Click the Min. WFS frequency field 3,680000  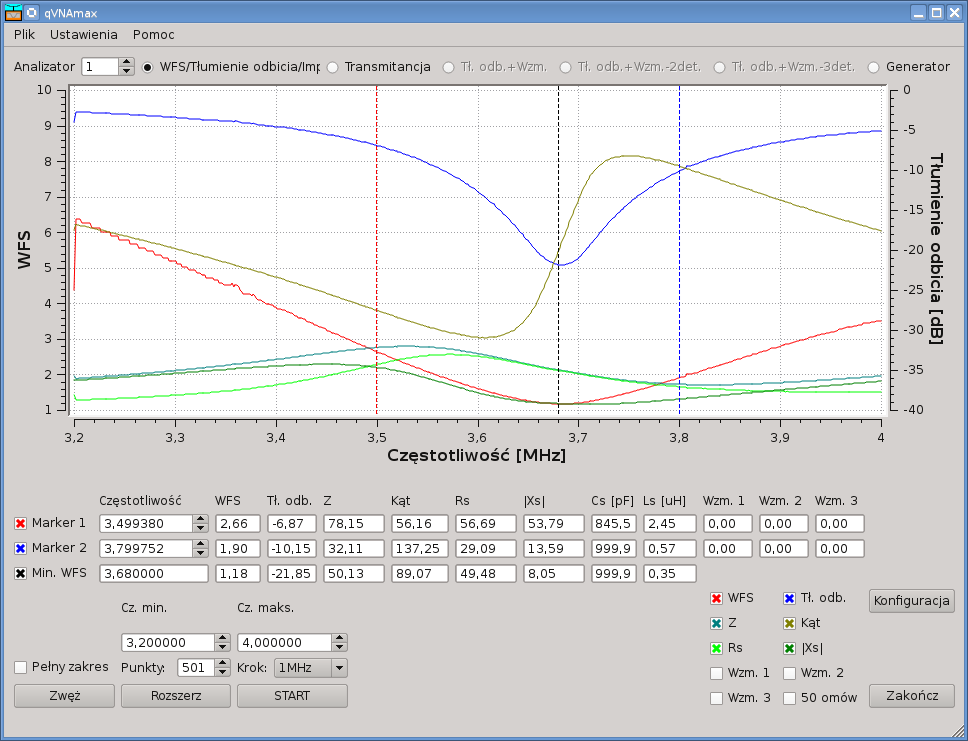pyautogui.click(x=154, y=574)
